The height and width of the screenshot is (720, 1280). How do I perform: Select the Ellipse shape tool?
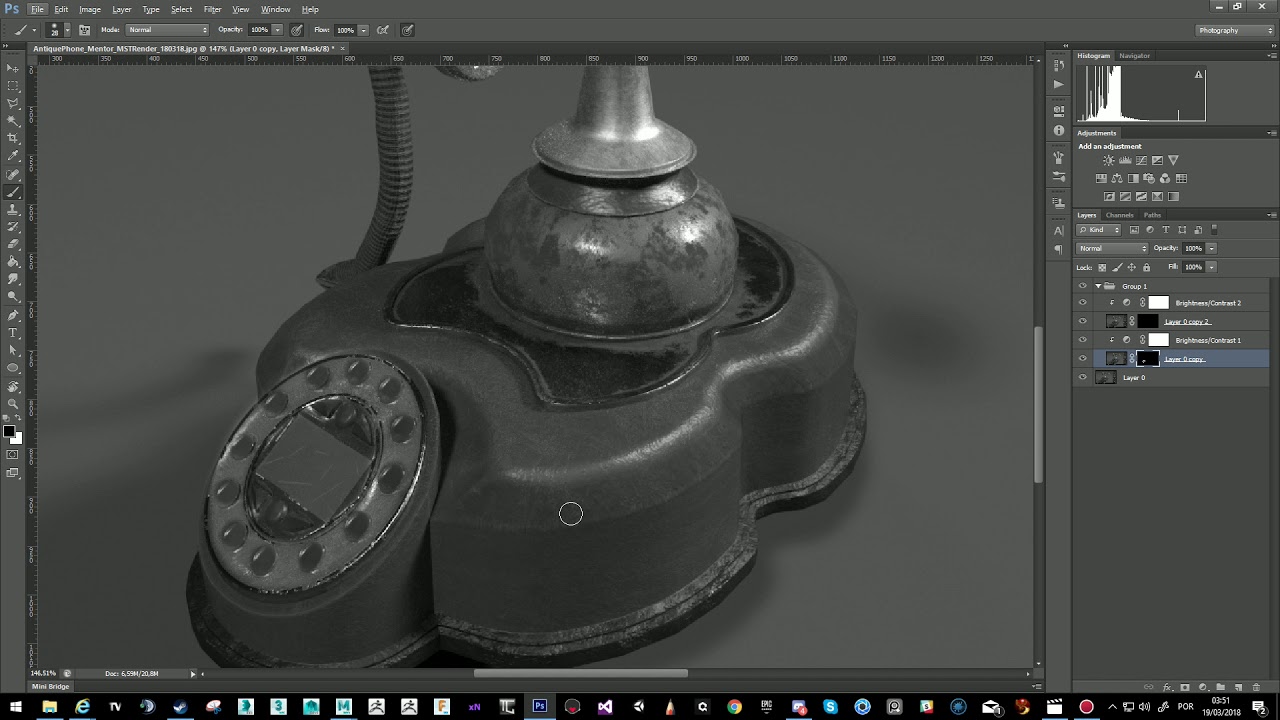pyautogui.click(x=13, y=368)
